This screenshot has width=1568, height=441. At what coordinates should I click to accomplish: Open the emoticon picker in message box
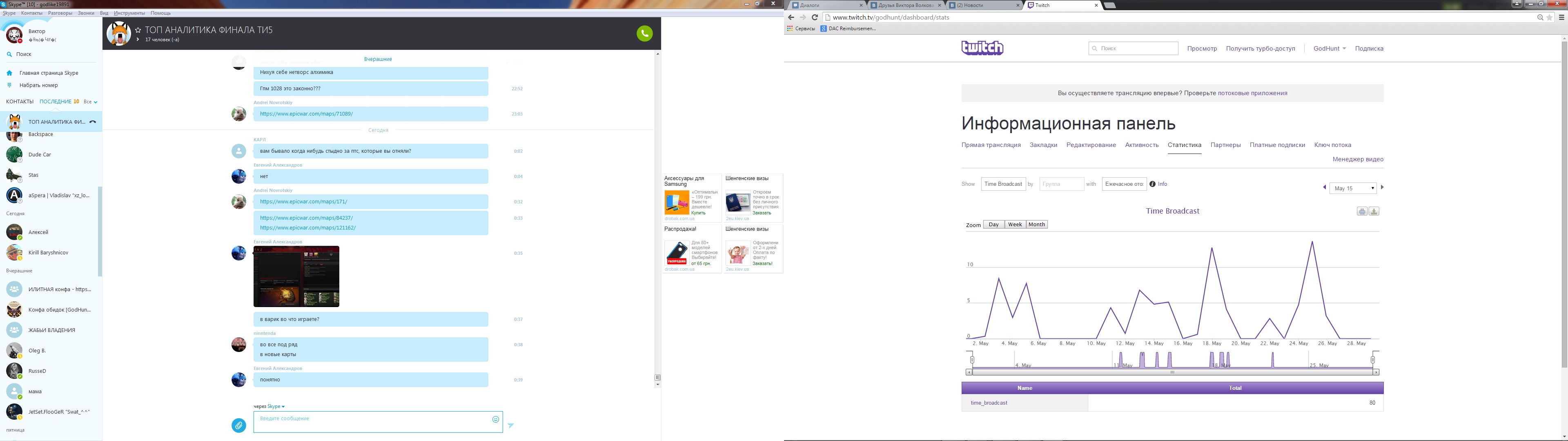point(495,419)
